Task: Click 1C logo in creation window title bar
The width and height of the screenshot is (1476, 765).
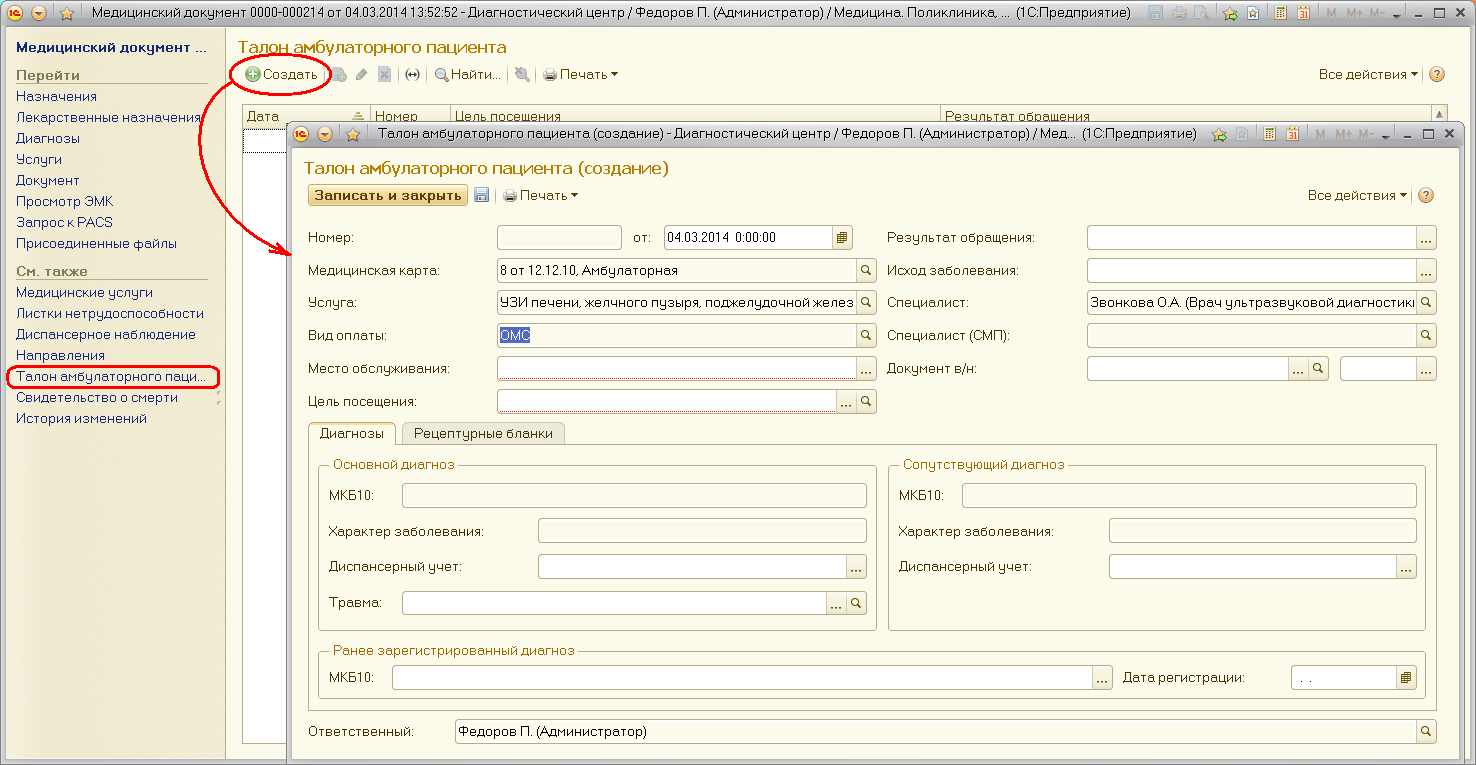Action: [x=301, y=134]
